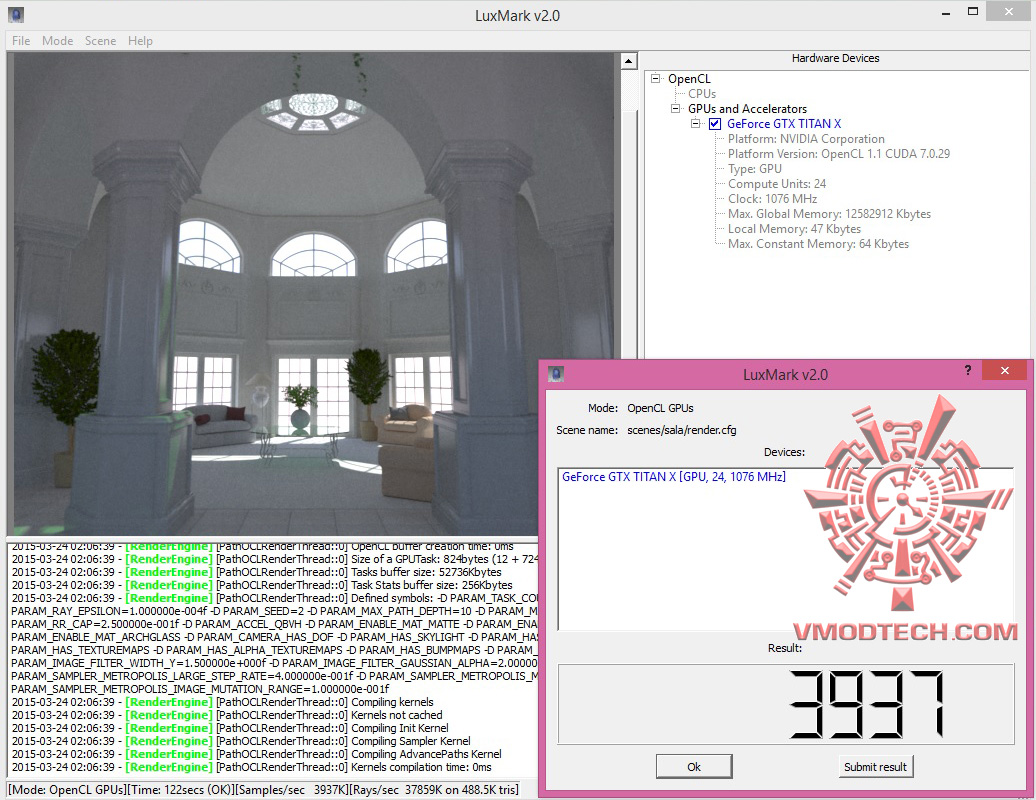Click the scene name scenes/sala/render.cfg
The image size is (1036, 800).
coord(681,430)
